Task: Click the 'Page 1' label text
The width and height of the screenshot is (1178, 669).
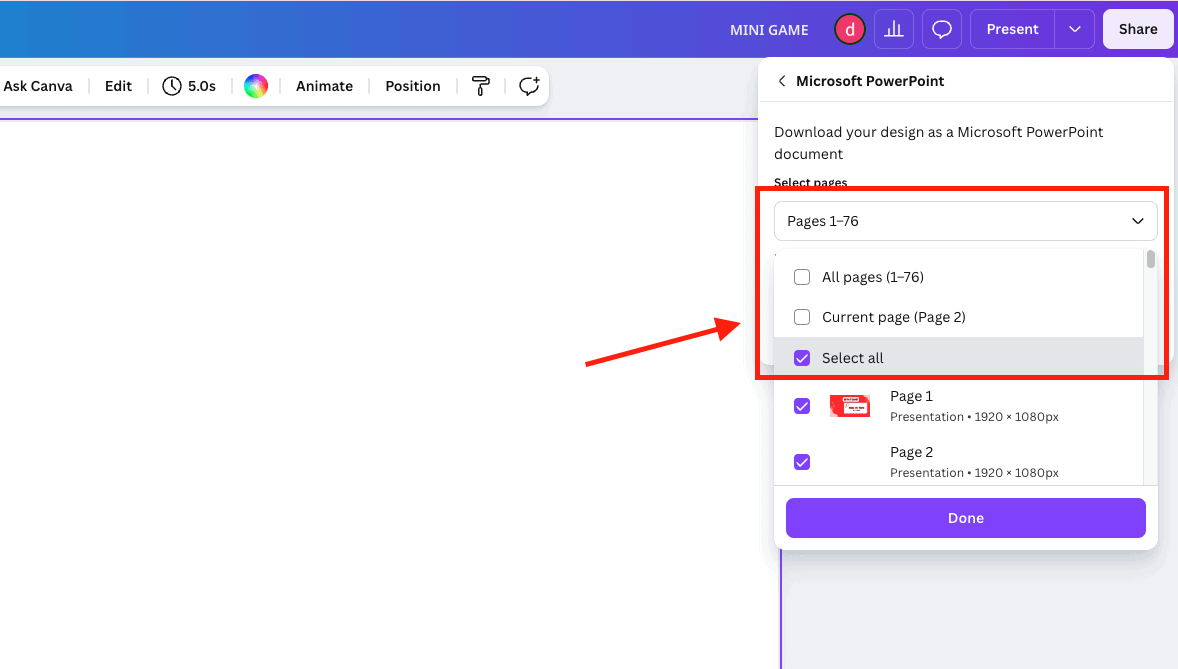Action: 911,396
